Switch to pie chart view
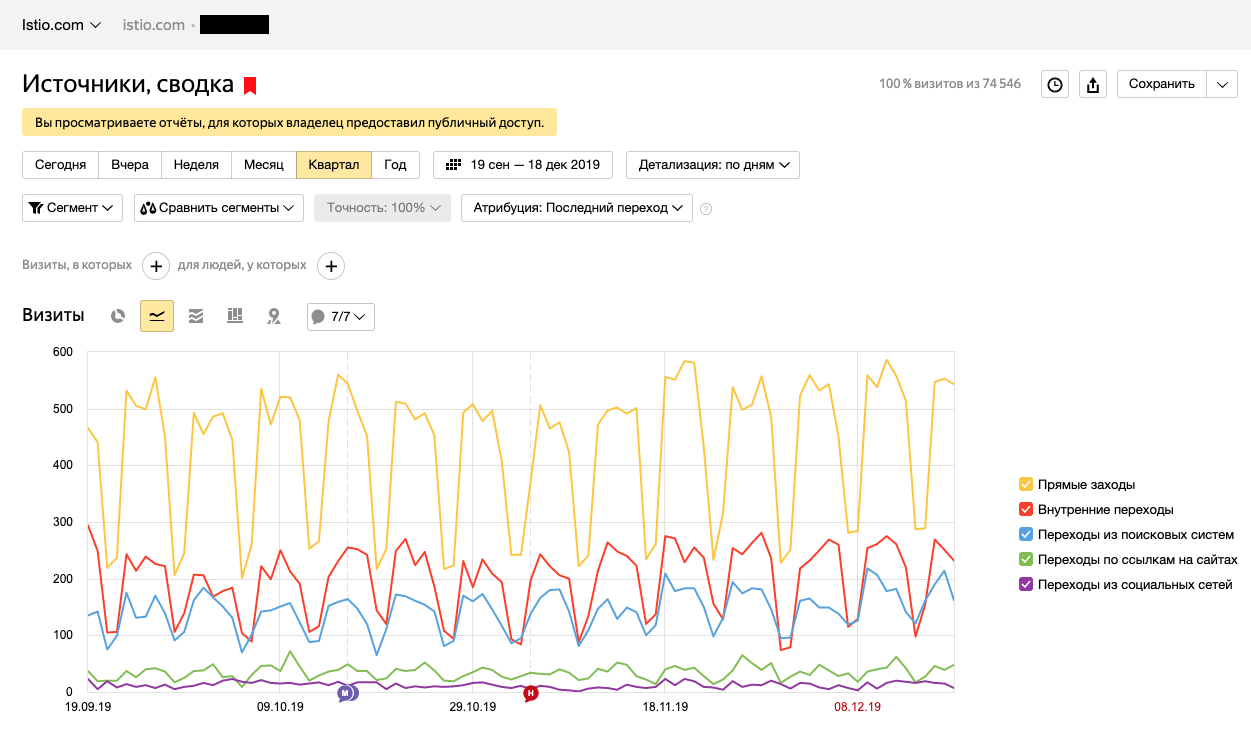The image size is (1251, 740). (118, 316)
